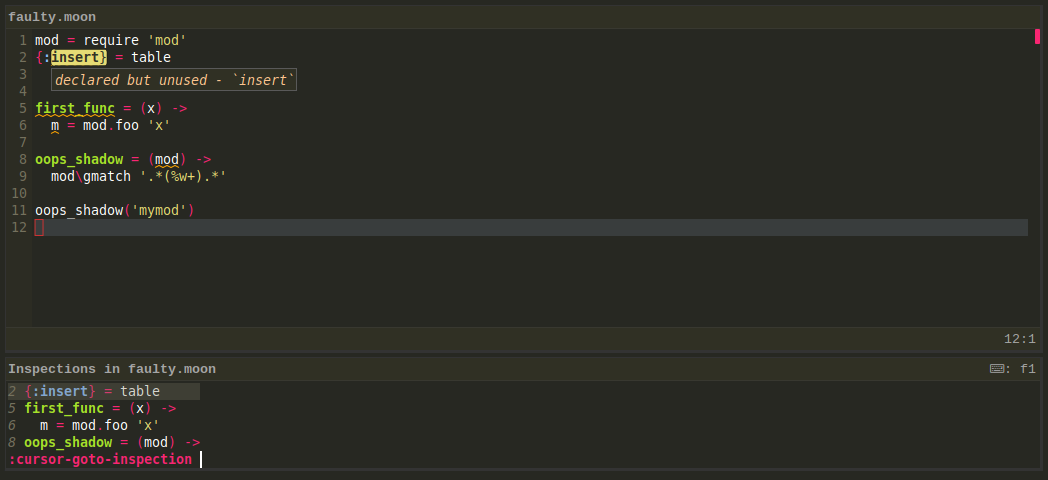Click the f1 key hint label
Screen dimensions: 1048x480
(x=1028, y=369)
